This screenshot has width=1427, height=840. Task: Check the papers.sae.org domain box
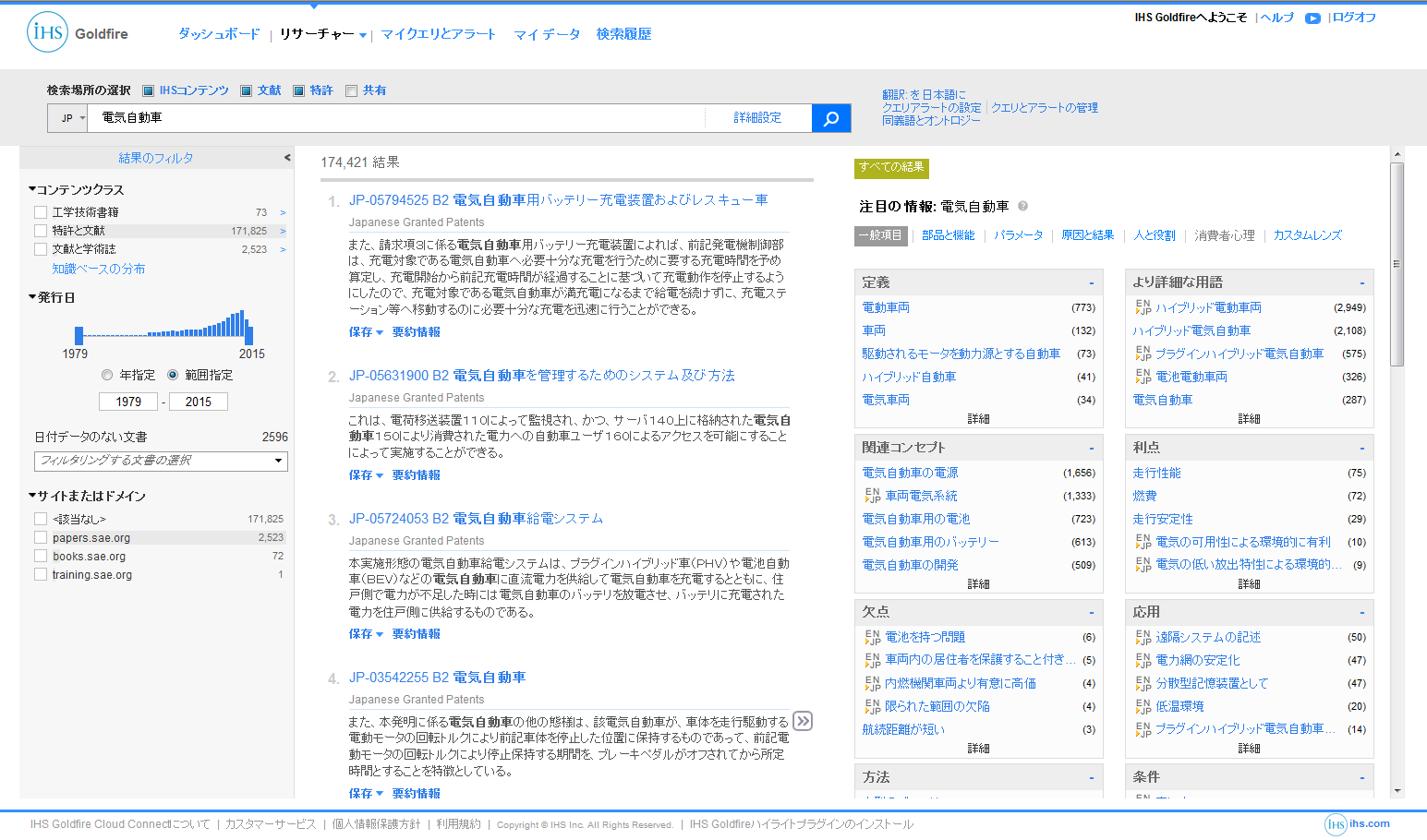(x=41, y=537)
